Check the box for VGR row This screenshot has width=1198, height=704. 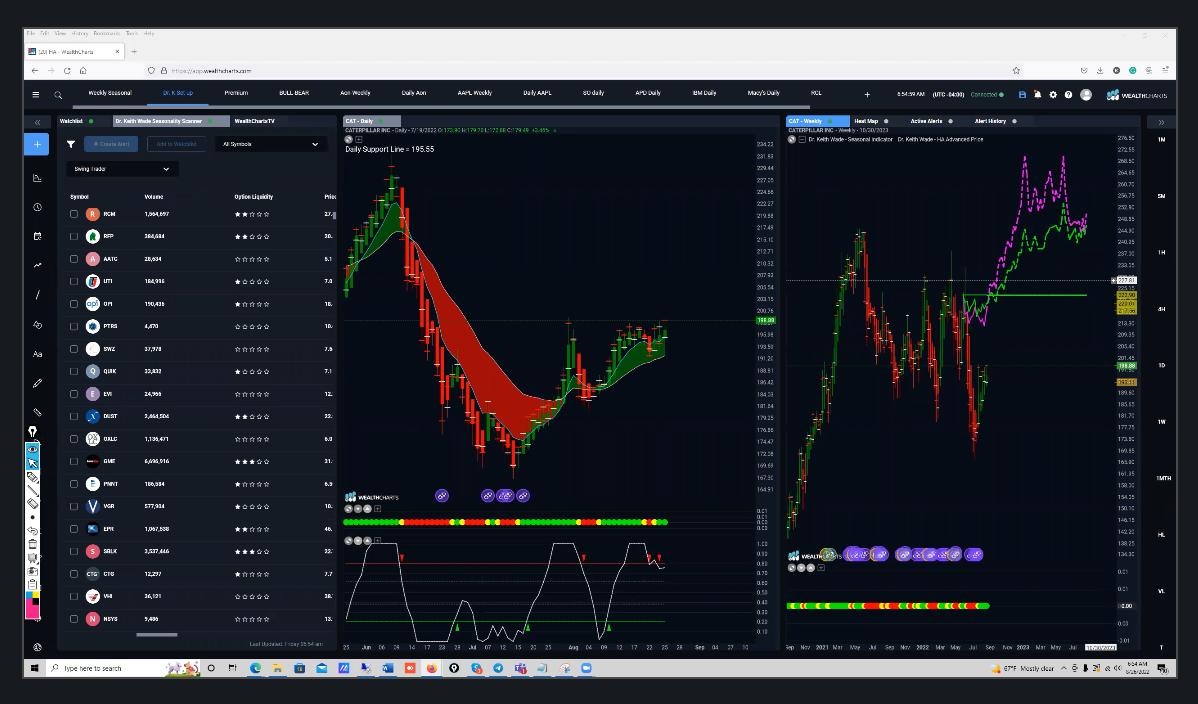[74, 506]
